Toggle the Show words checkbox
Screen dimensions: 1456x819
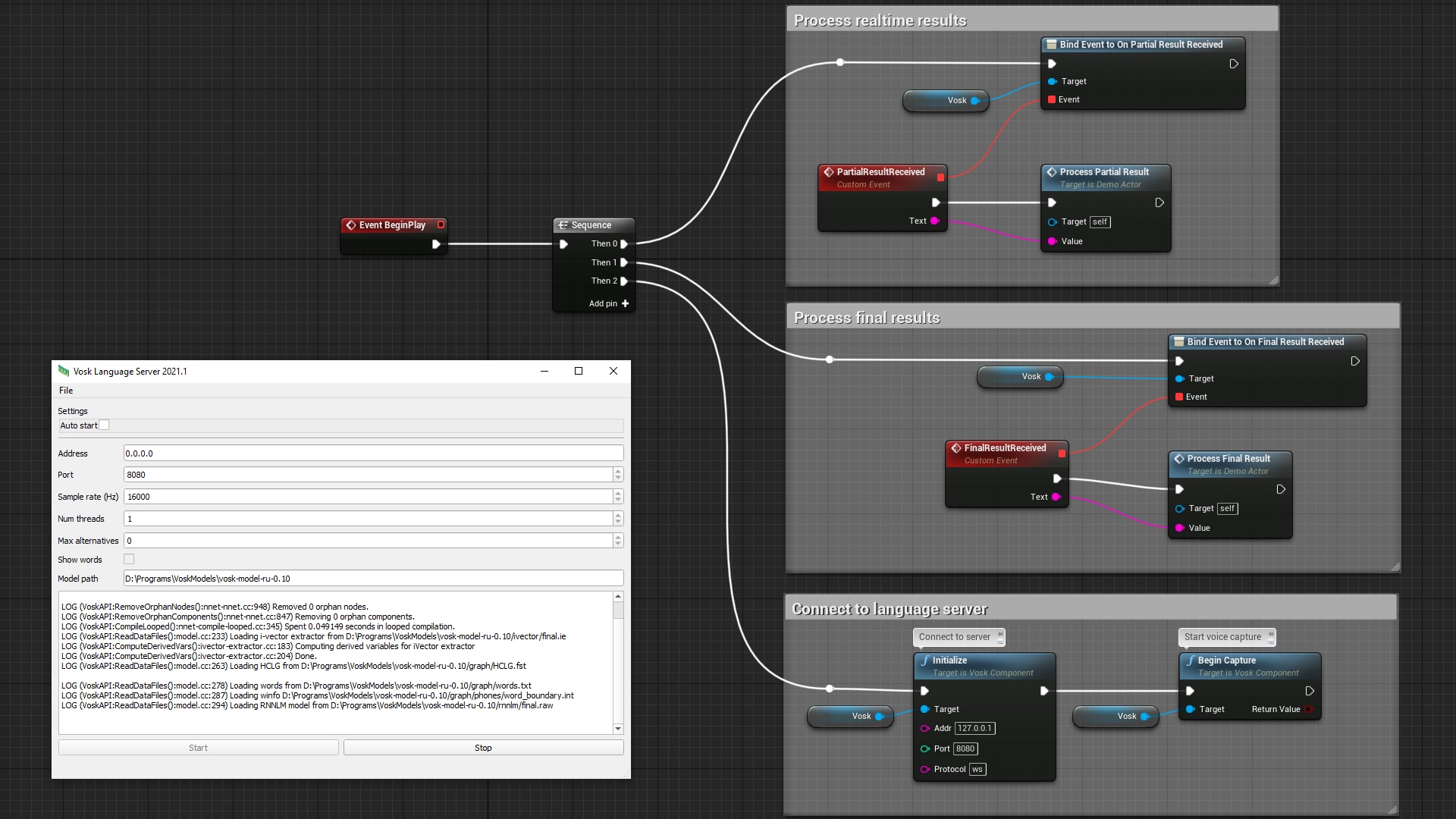coord(129,558)
